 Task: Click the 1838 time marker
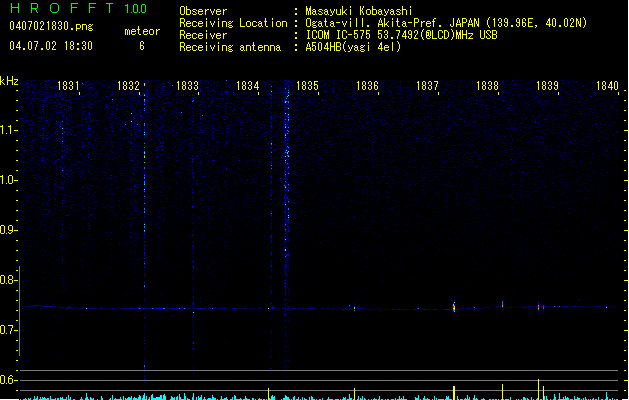(x=487, y=86)
